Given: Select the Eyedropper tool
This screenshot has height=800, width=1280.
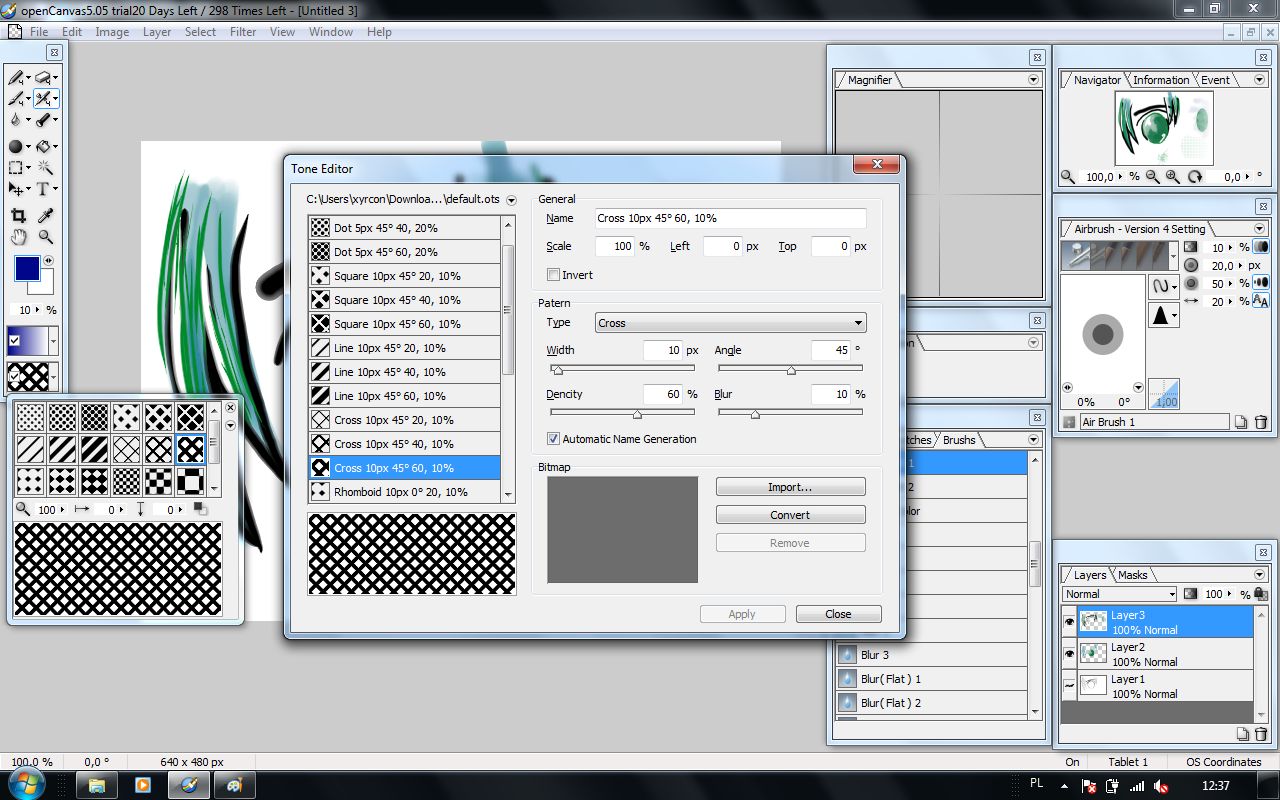Looking at the screenshot, I should tap(44, 215).
